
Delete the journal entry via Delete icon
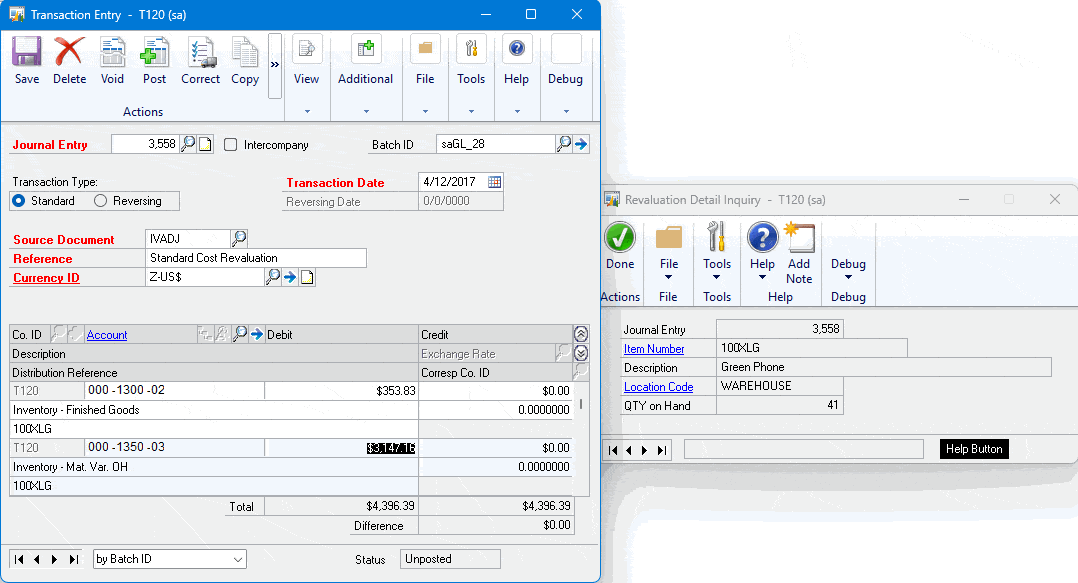[x=69, y=61]
